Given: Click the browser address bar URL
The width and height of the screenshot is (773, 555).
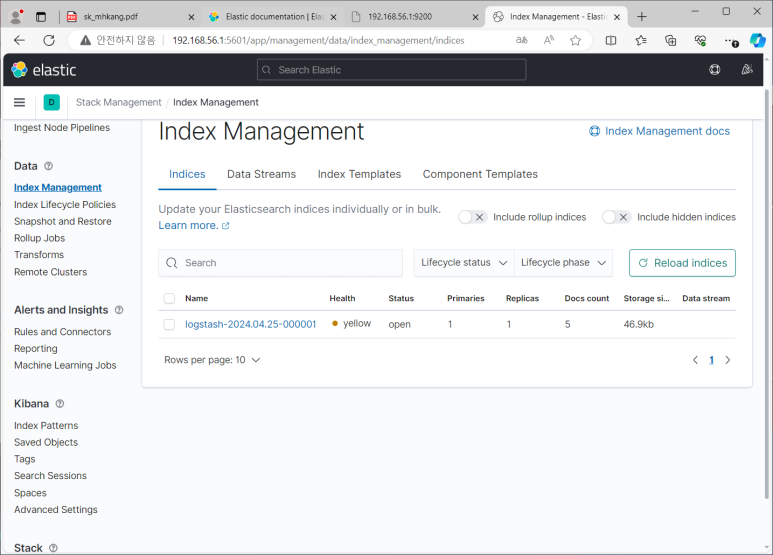Looking at the screenshot, I should tap(318, 40).
